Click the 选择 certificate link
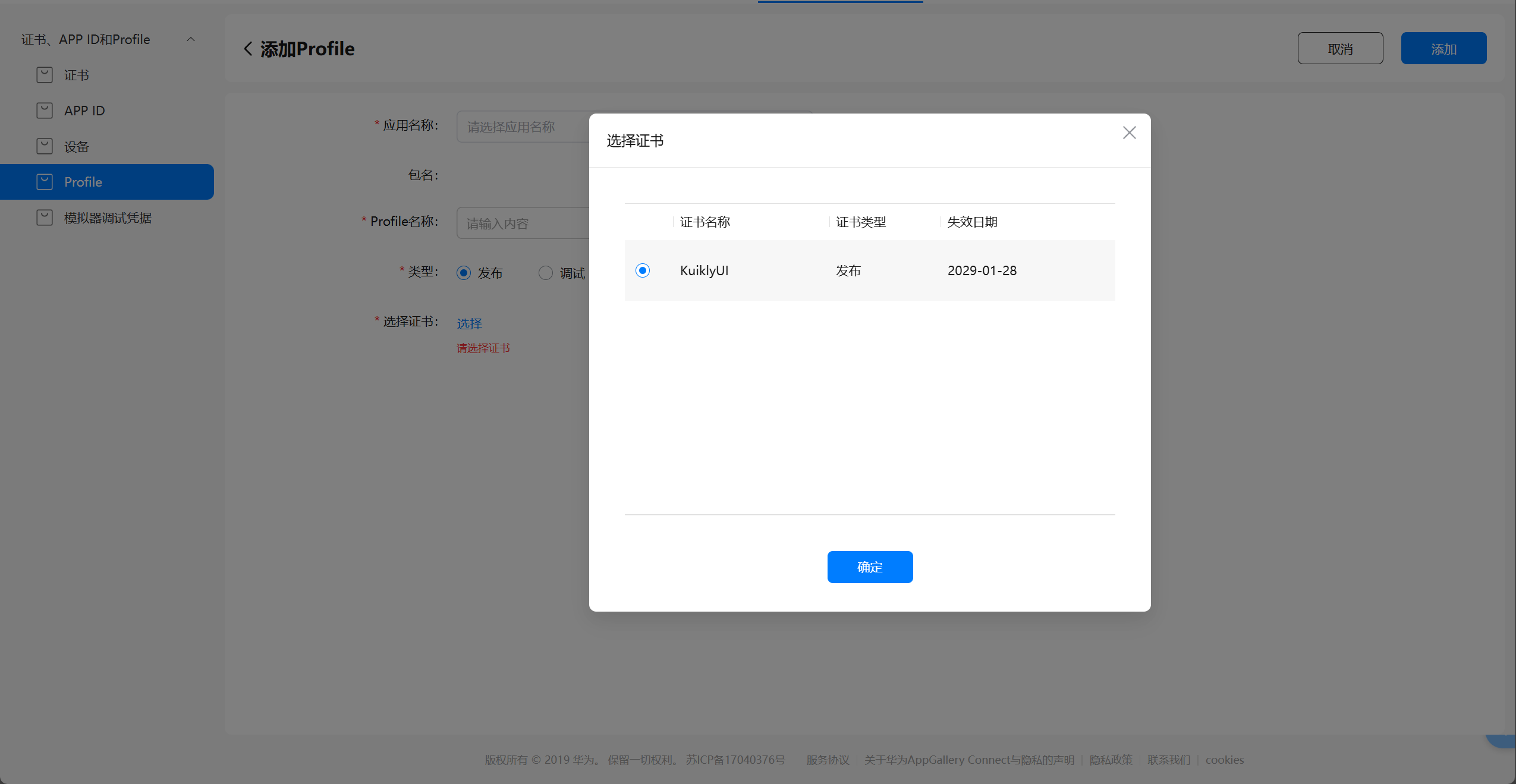The width and height of the screenshot is (1516, 784). pyautogui.click(x=470, y=323)
